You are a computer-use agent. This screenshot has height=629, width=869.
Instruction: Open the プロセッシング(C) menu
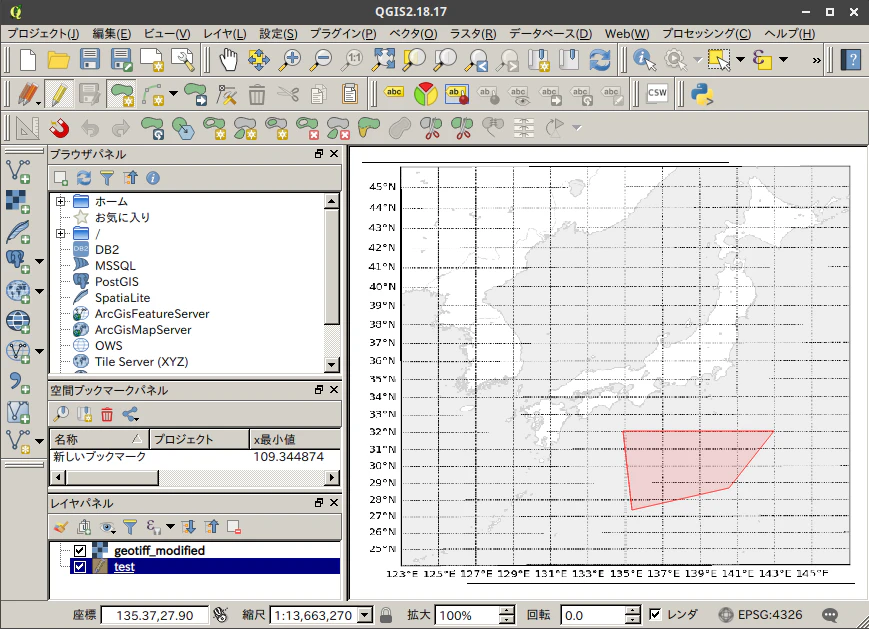707,33
